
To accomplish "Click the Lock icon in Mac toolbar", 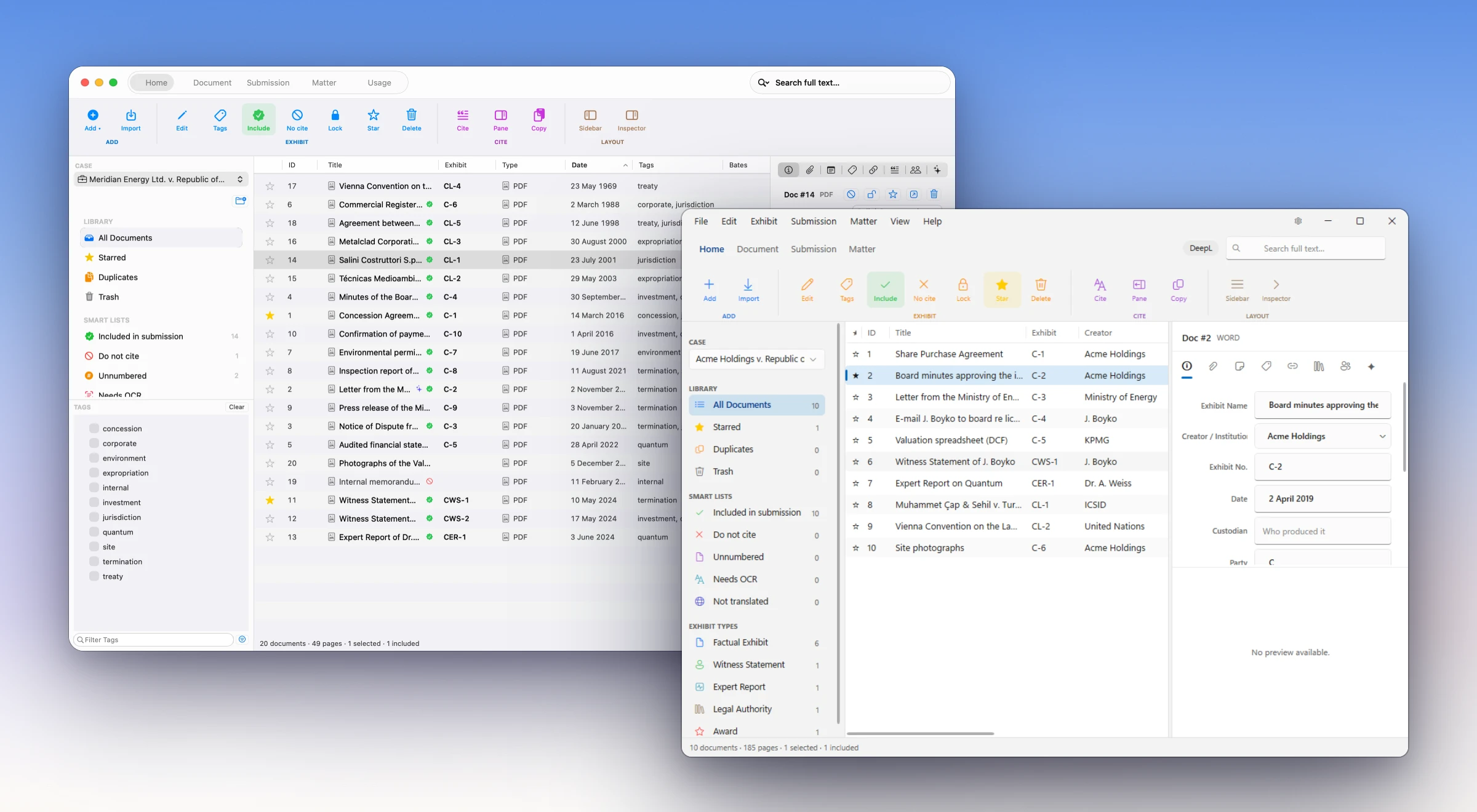I will pos(335,120).
